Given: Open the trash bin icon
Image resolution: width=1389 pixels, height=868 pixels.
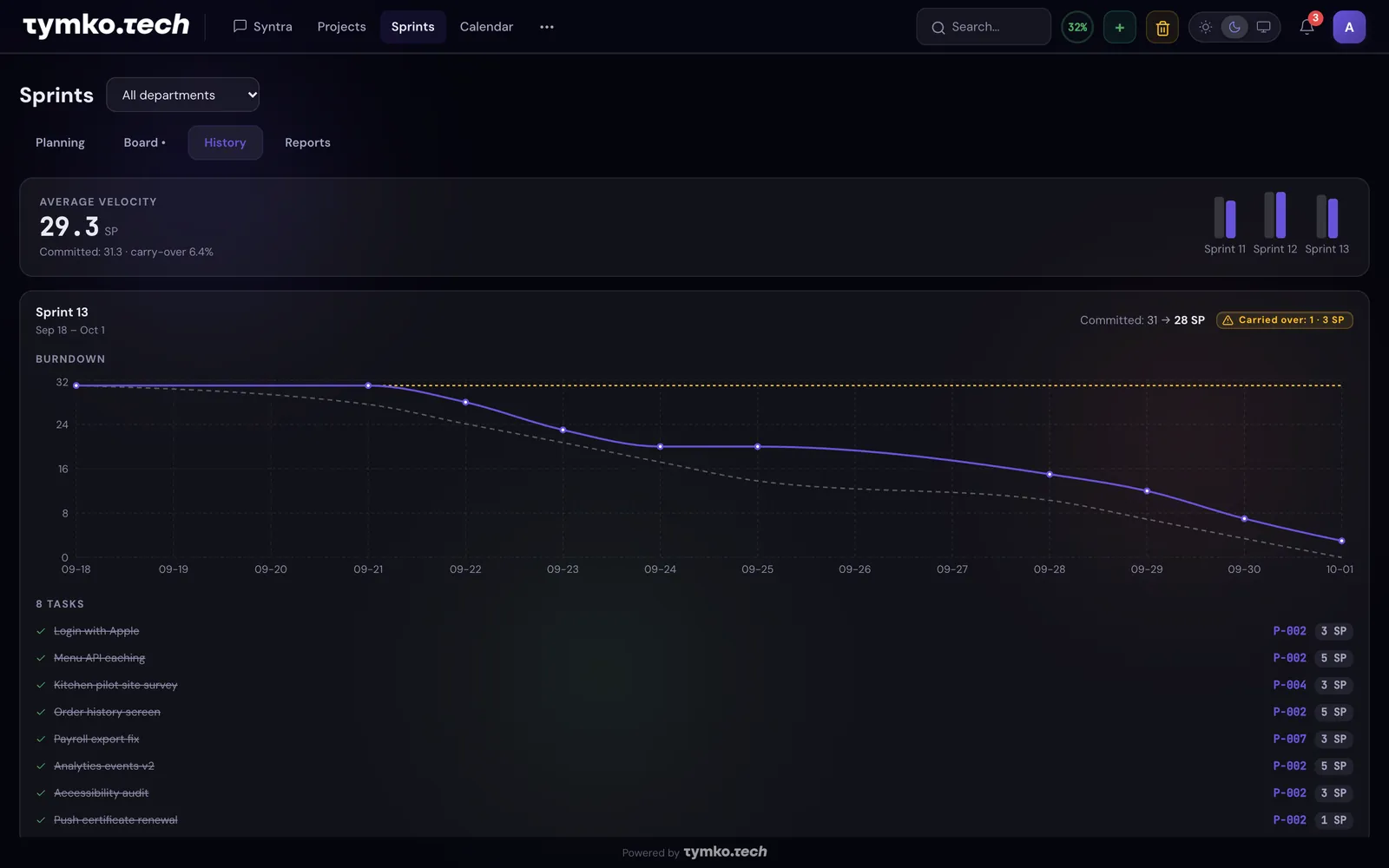Looking at the screenshot, I should pyautogui.click(x=1162, y=28).
